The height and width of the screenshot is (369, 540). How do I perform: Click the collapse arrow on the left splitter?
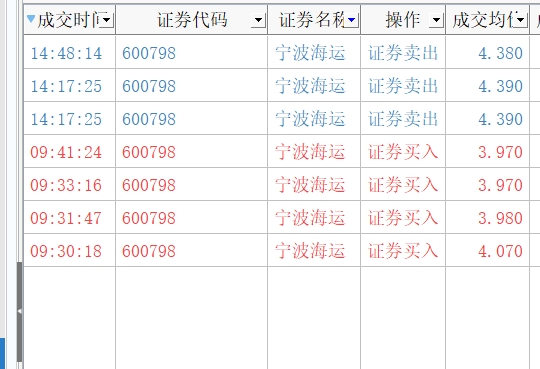point(20,311)
